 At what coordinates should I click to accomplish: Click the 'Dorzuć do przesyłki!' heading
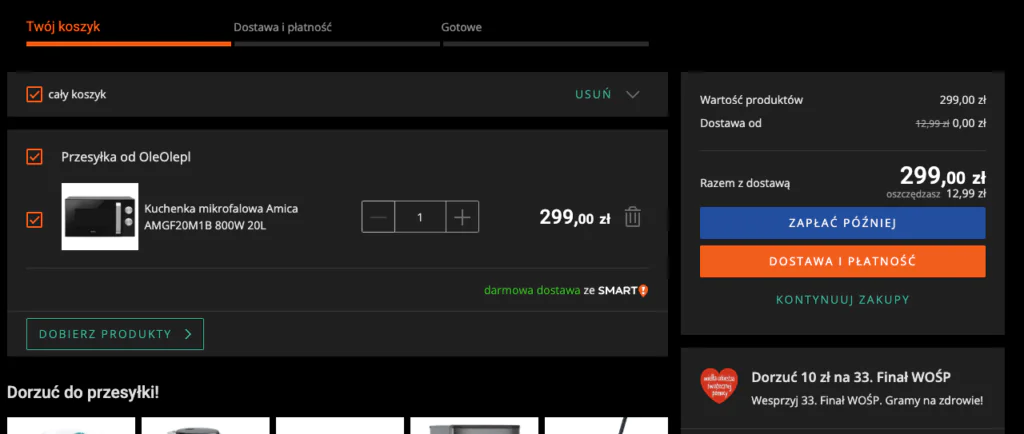(x=83, y=393)
